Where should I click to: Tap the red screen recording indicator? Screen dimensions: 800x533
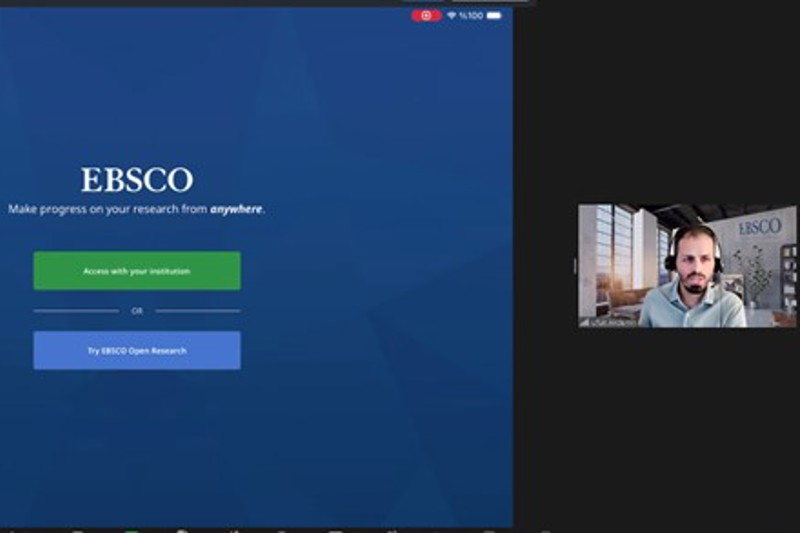tap(426, 16)
